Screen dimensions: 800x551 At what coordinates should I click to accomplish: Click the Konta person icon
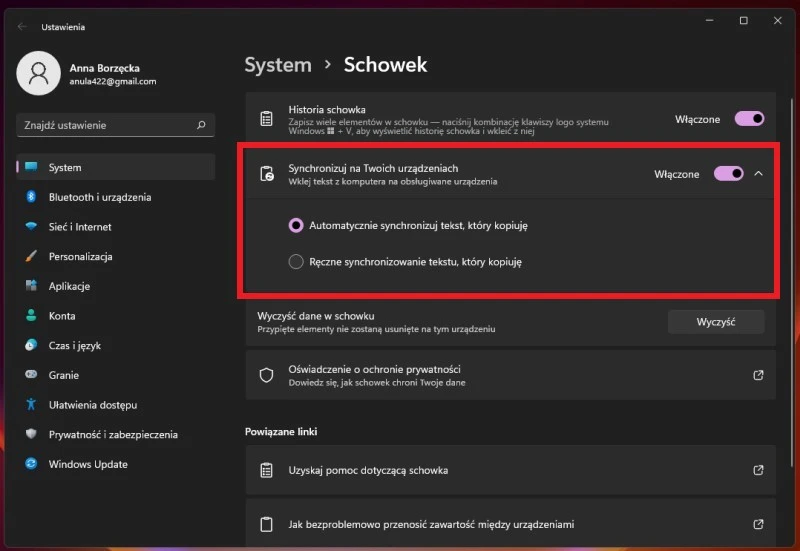tap(31, 315)
